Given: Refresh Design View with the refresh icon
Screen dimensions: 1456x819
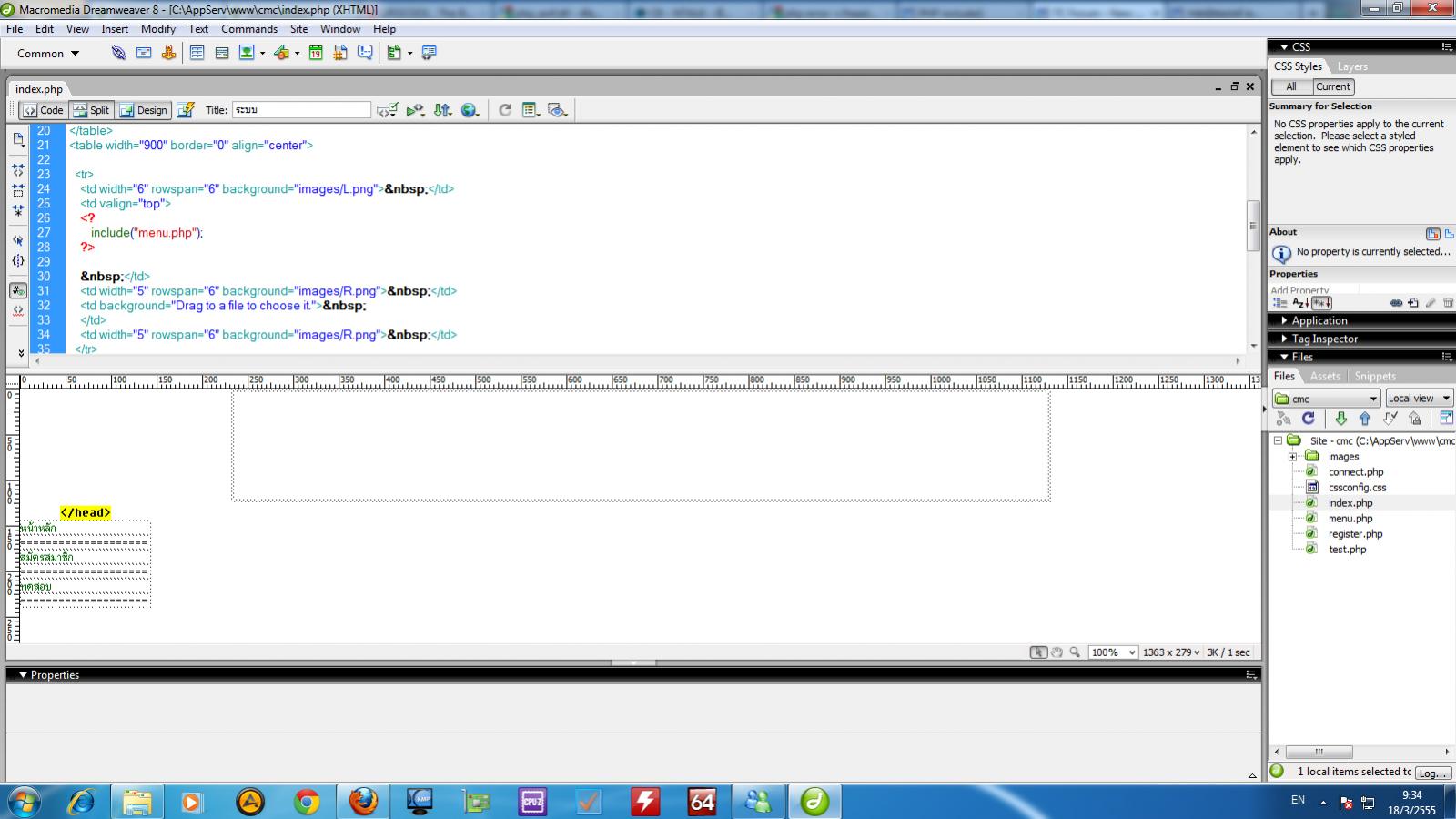Looking at the screenshot, I should [503, 109].
